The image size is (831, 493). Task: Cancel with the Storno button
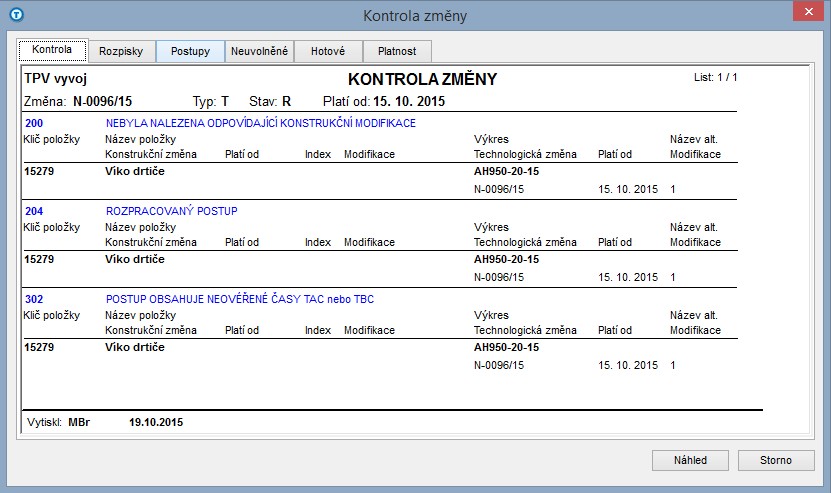point(778,460)
